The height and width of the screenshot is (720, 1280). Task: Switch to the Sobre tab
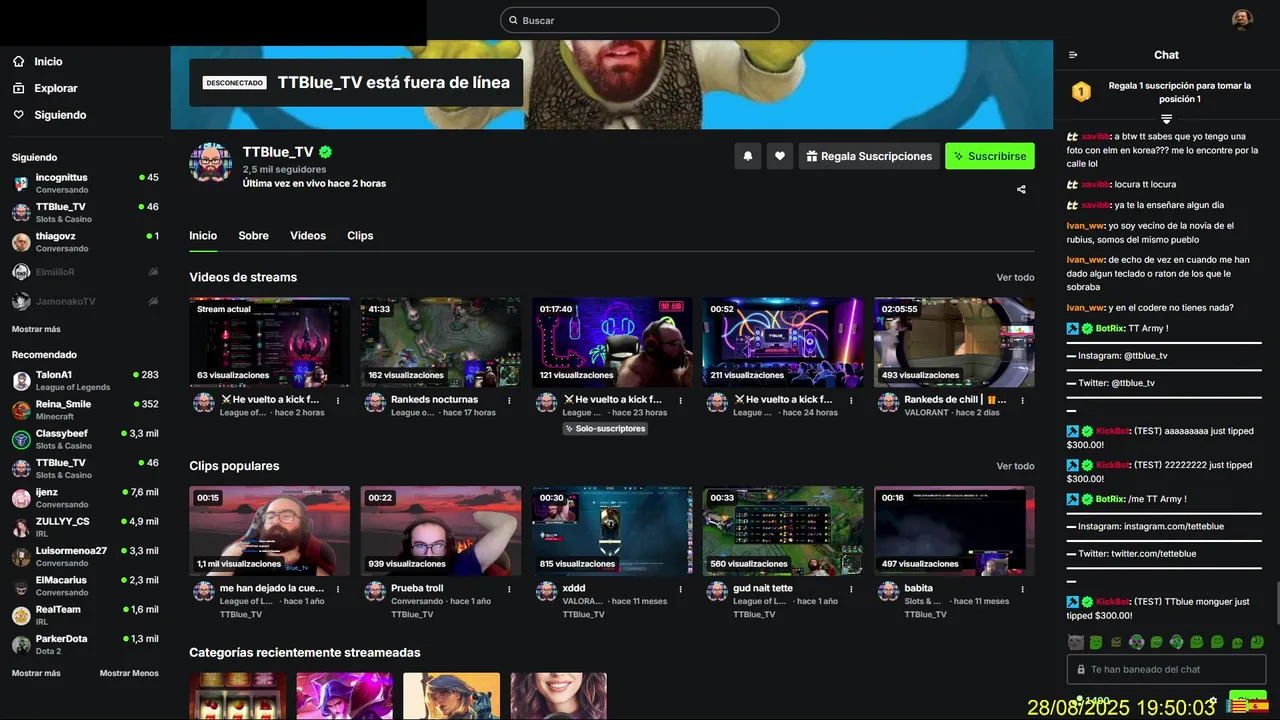[x=253, y=236]
